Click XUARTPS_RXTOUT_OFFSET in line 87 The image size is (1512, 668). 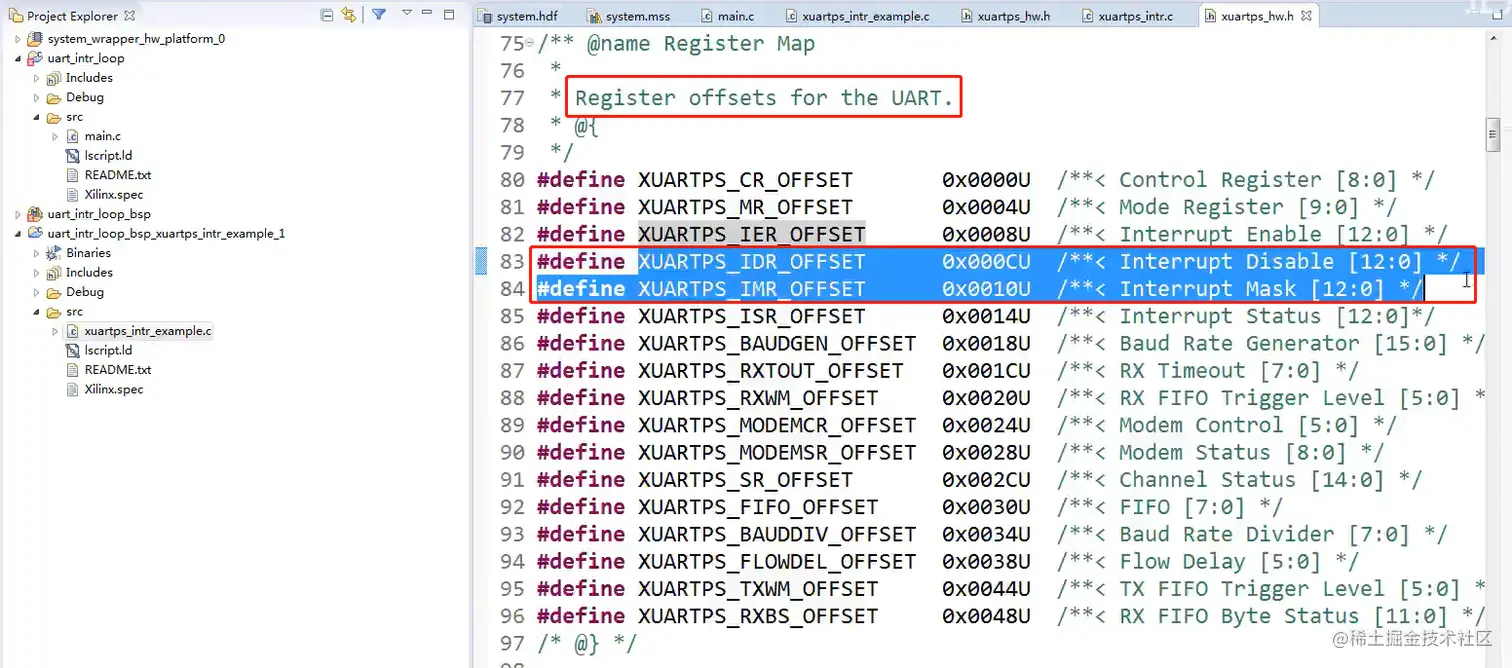click(x=770, y=371)
